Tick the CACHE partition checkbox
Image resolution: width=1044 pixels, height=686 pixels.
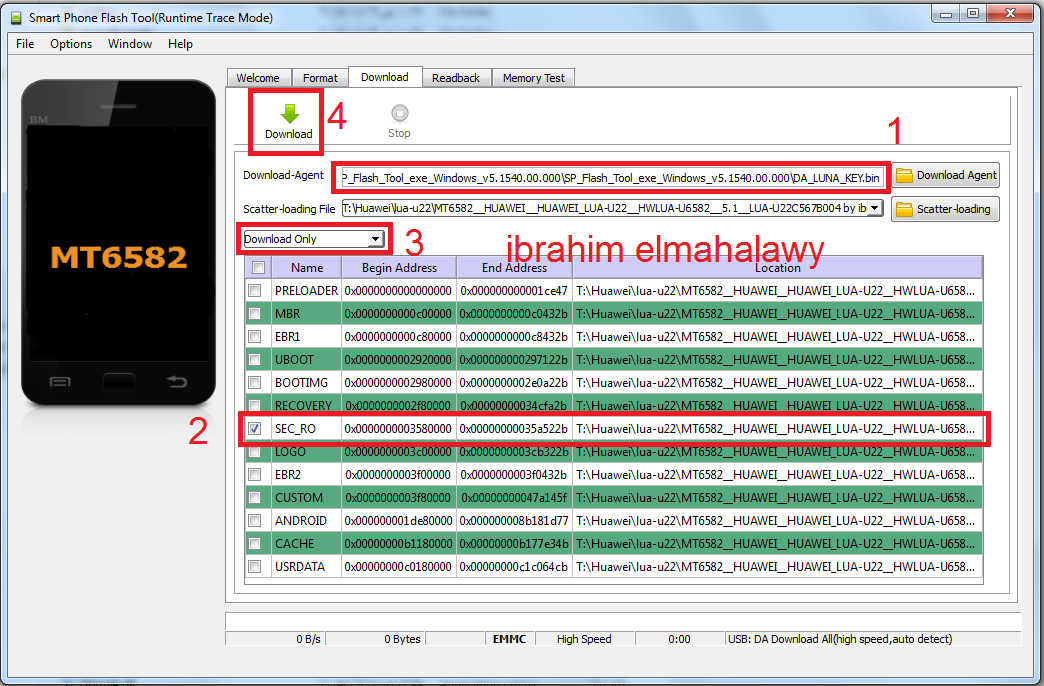pos(254,543)
